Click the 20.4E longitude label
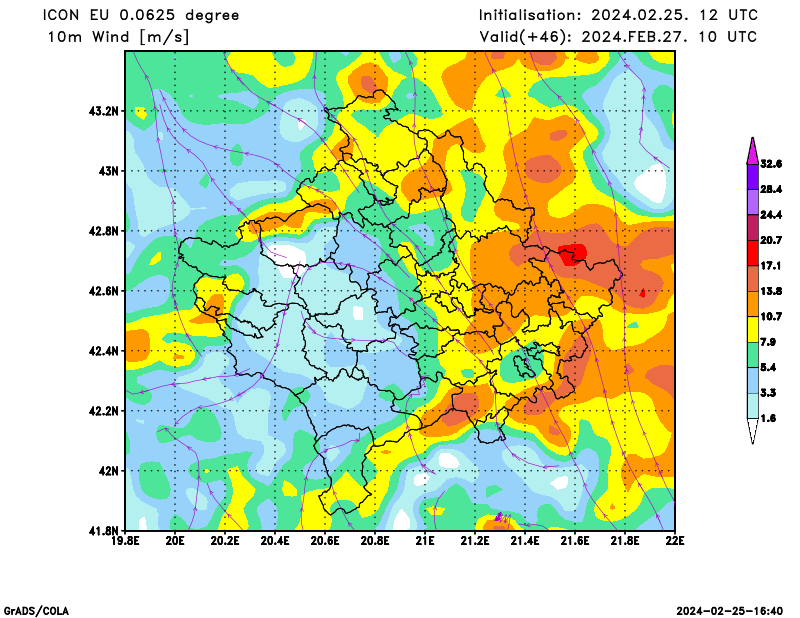The width and height of the screenshot is (800, 618). [275, 540]
